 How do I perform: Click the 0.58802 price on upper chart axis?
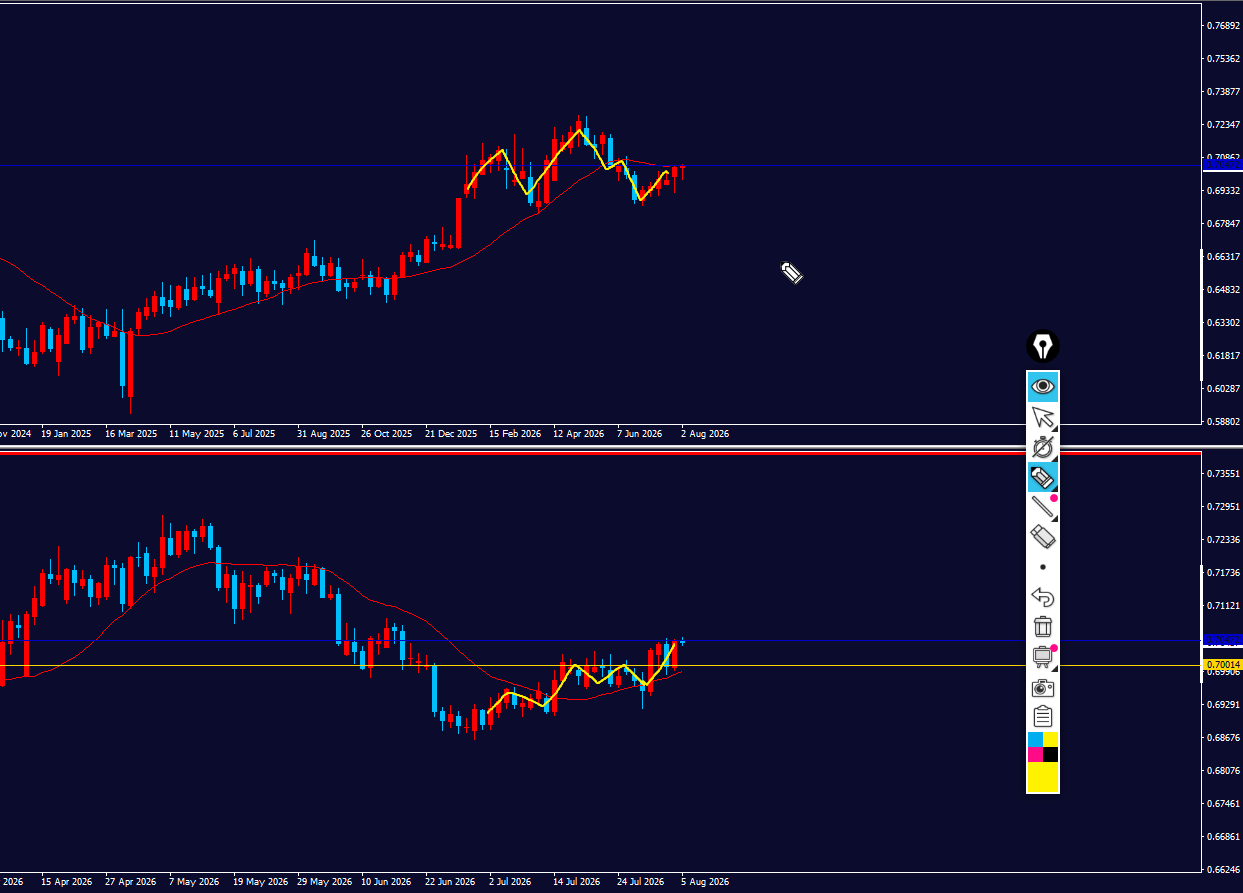click(1224, 421)
